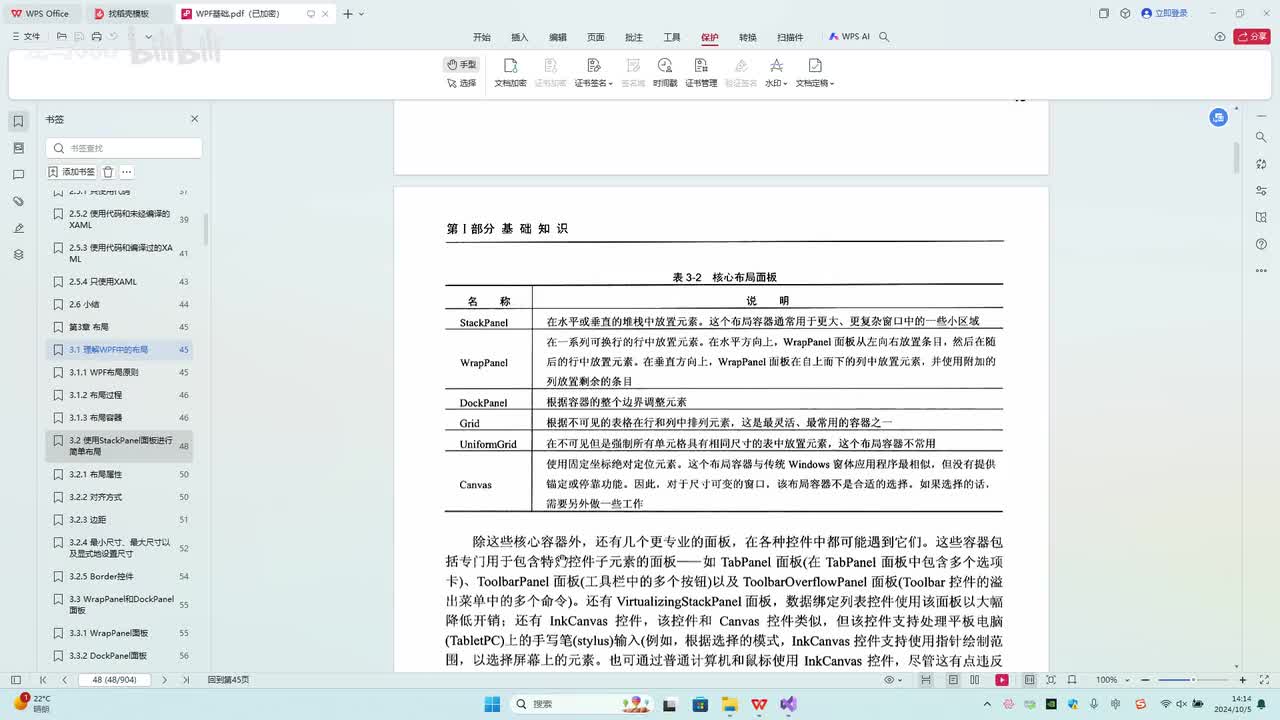The width and height of the screenshot is (1280, 720).
Task: Open 证书管理 certificate management
Action: pos(701,73)
